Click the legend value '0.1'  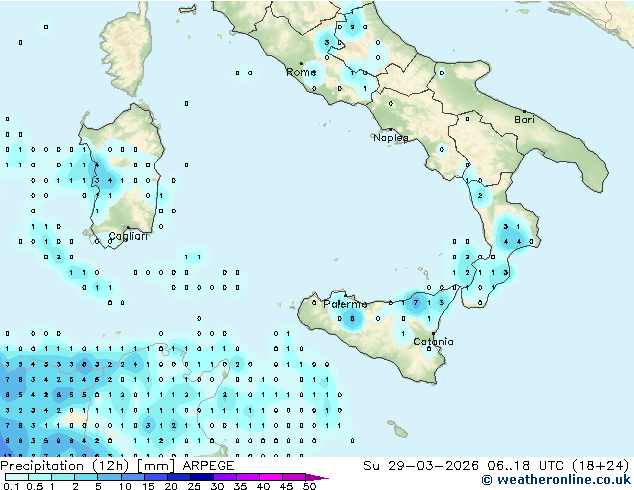click(x=11, y=486)
